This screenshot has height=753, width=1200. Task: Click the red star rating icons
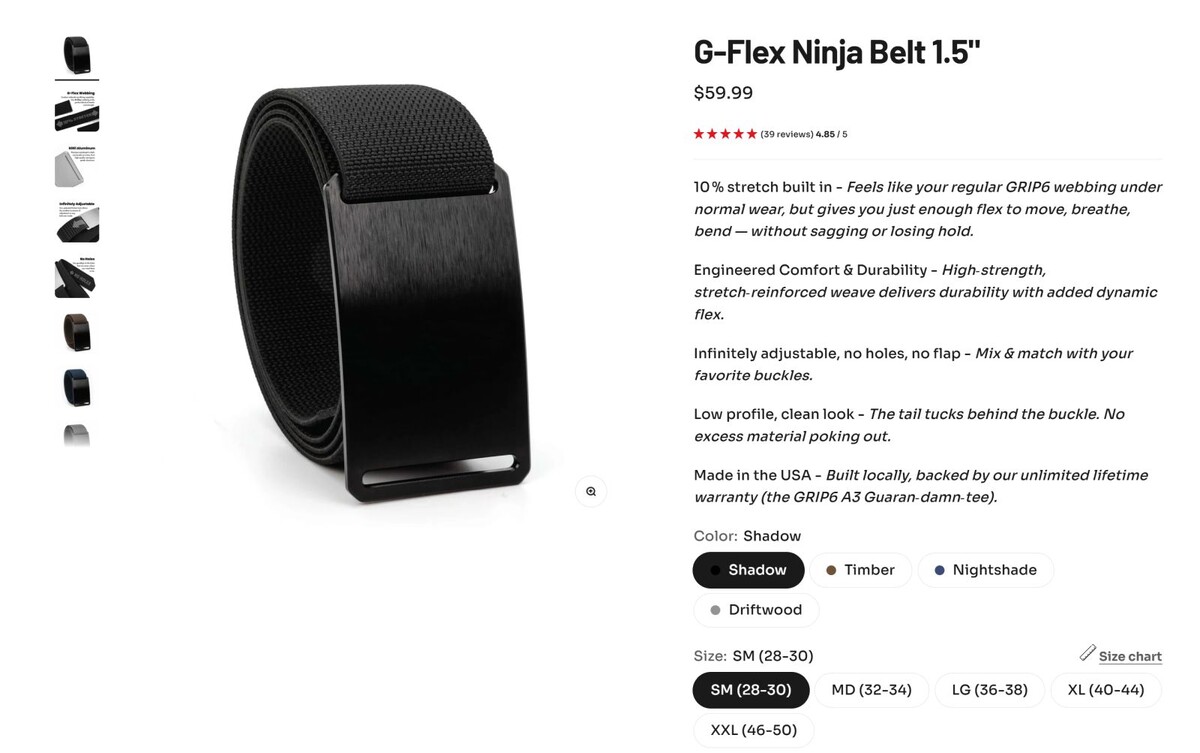(x=725, y=134)
